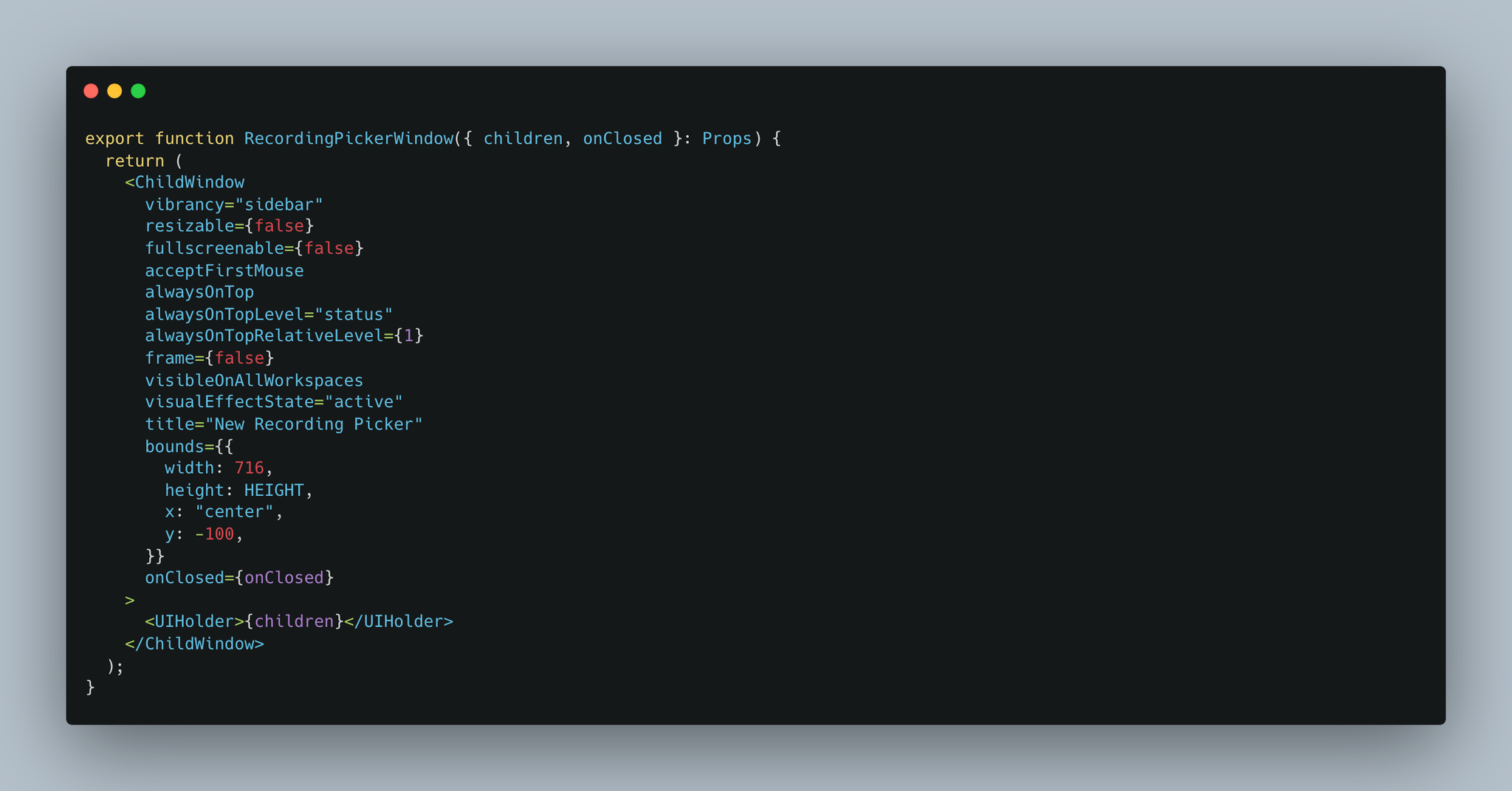Click the HEIGHT constant
This screenshot has height=791, width=1512.
[x=274, y=491]
